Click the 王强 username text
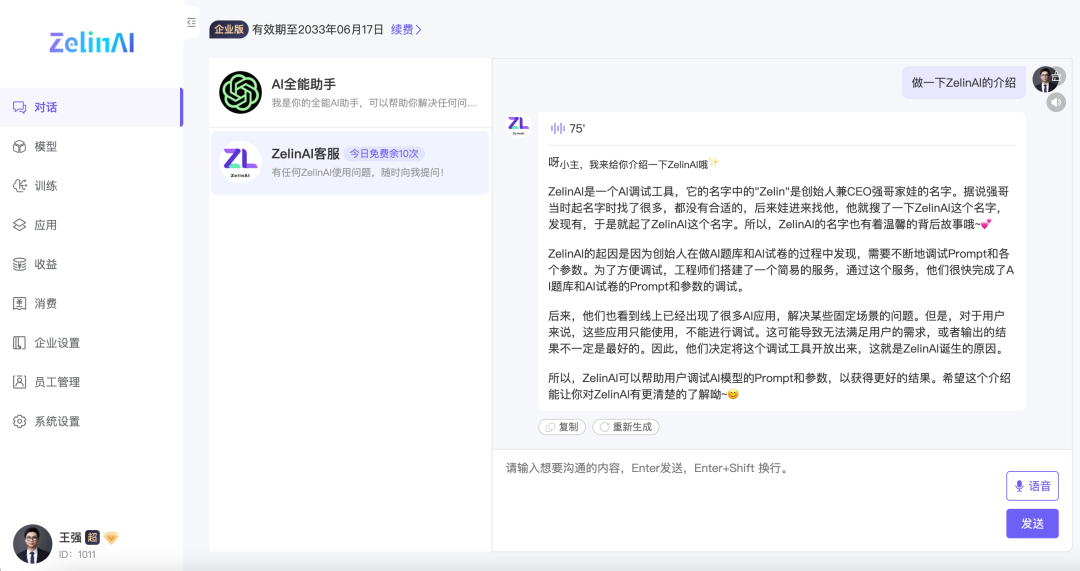1080x571 pixels. click(x=70, y=537)
